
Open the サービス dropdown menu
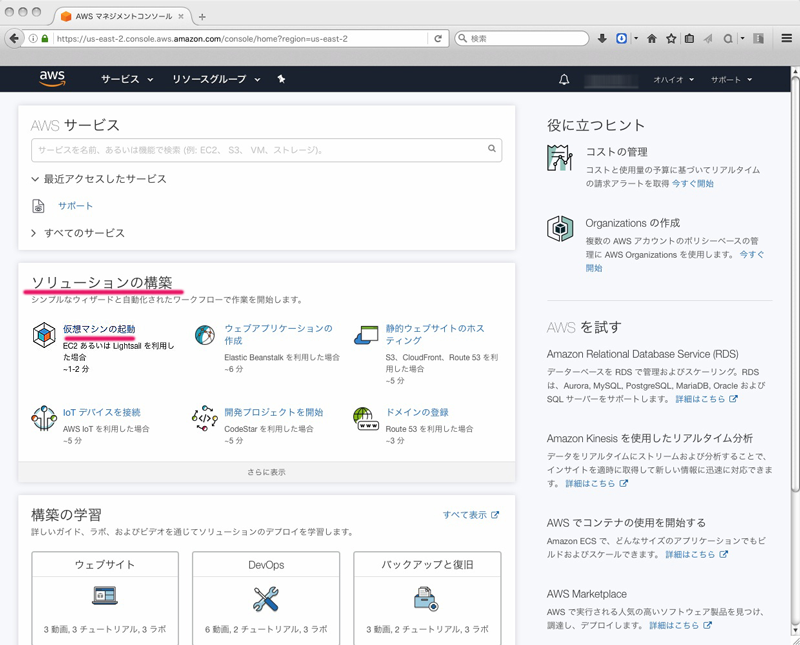click(127, 79)
